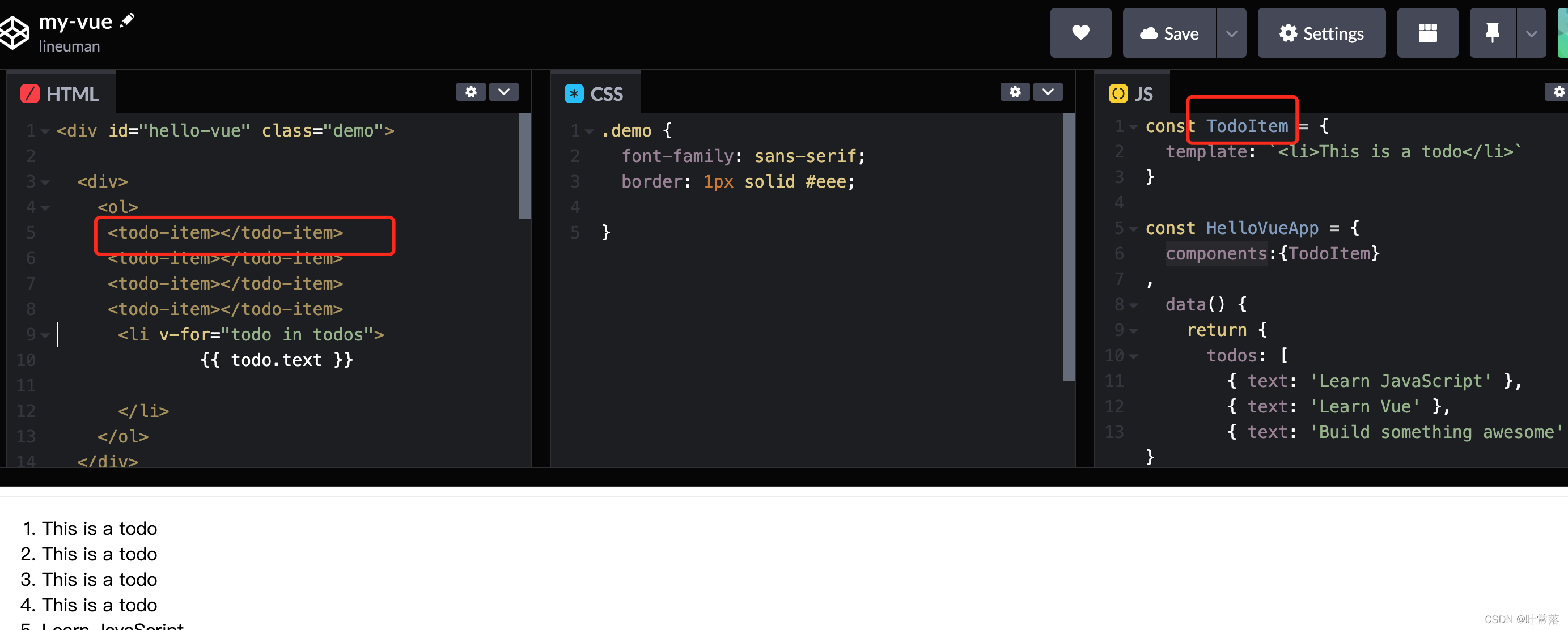Collapse HTML line 1 fold arrow

tap(44, 131)
